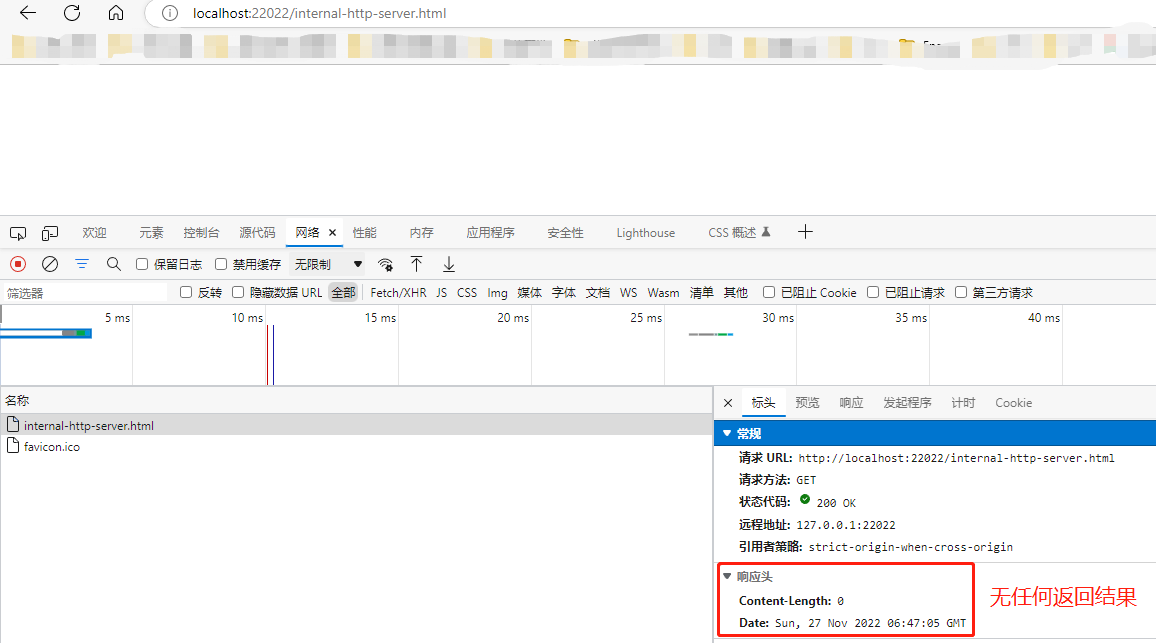Image resolution: width=1156 pixels, height=643 pixels.
Task: Clear the network log
Action: [x=49, y=263]
